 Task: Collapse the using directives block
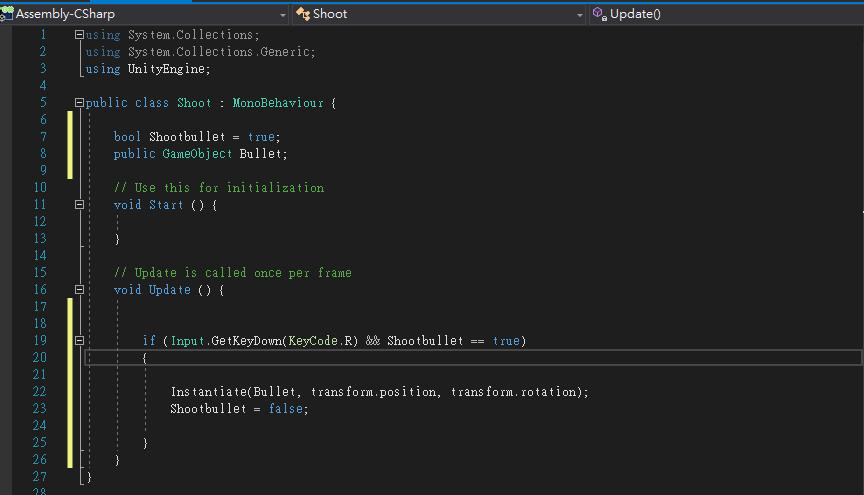tap(80, 35)
